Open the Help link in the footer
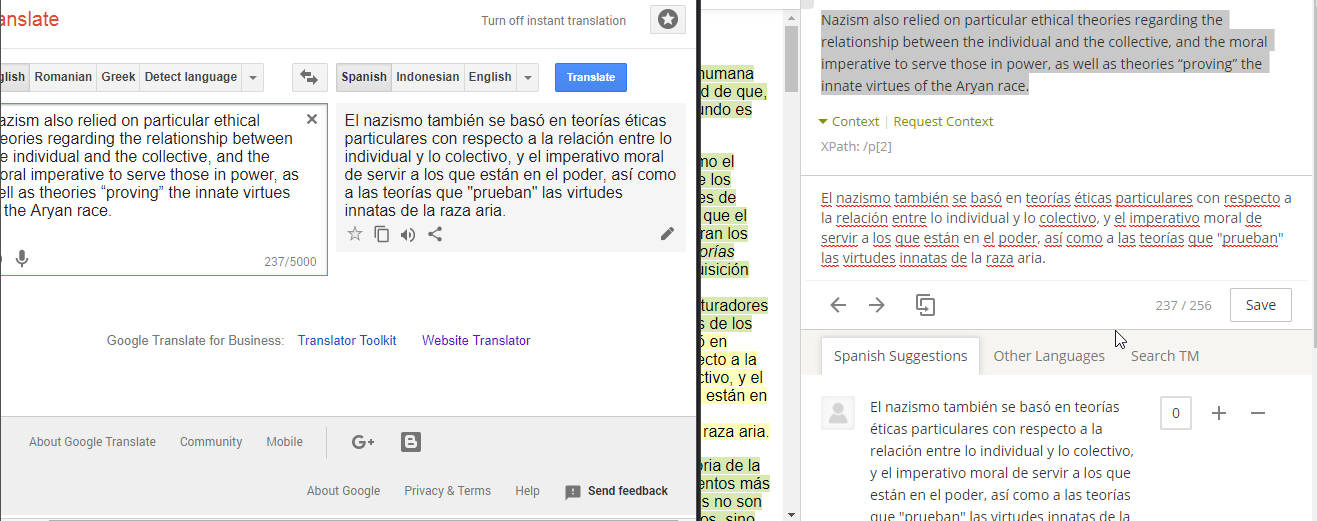This screenshot has width=1317, height=521. coord(527,491)
